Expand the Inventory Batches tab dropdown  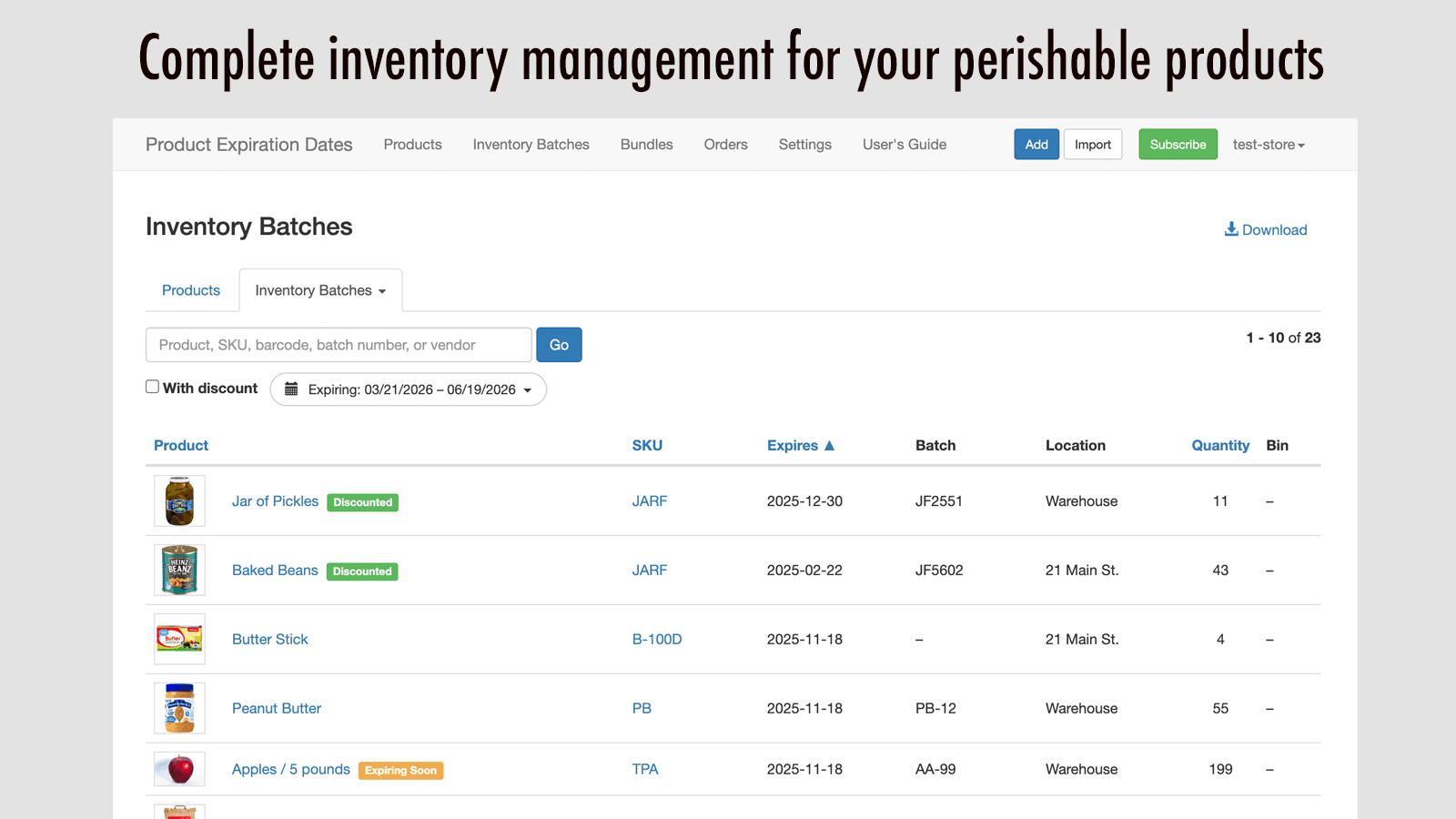320,290
